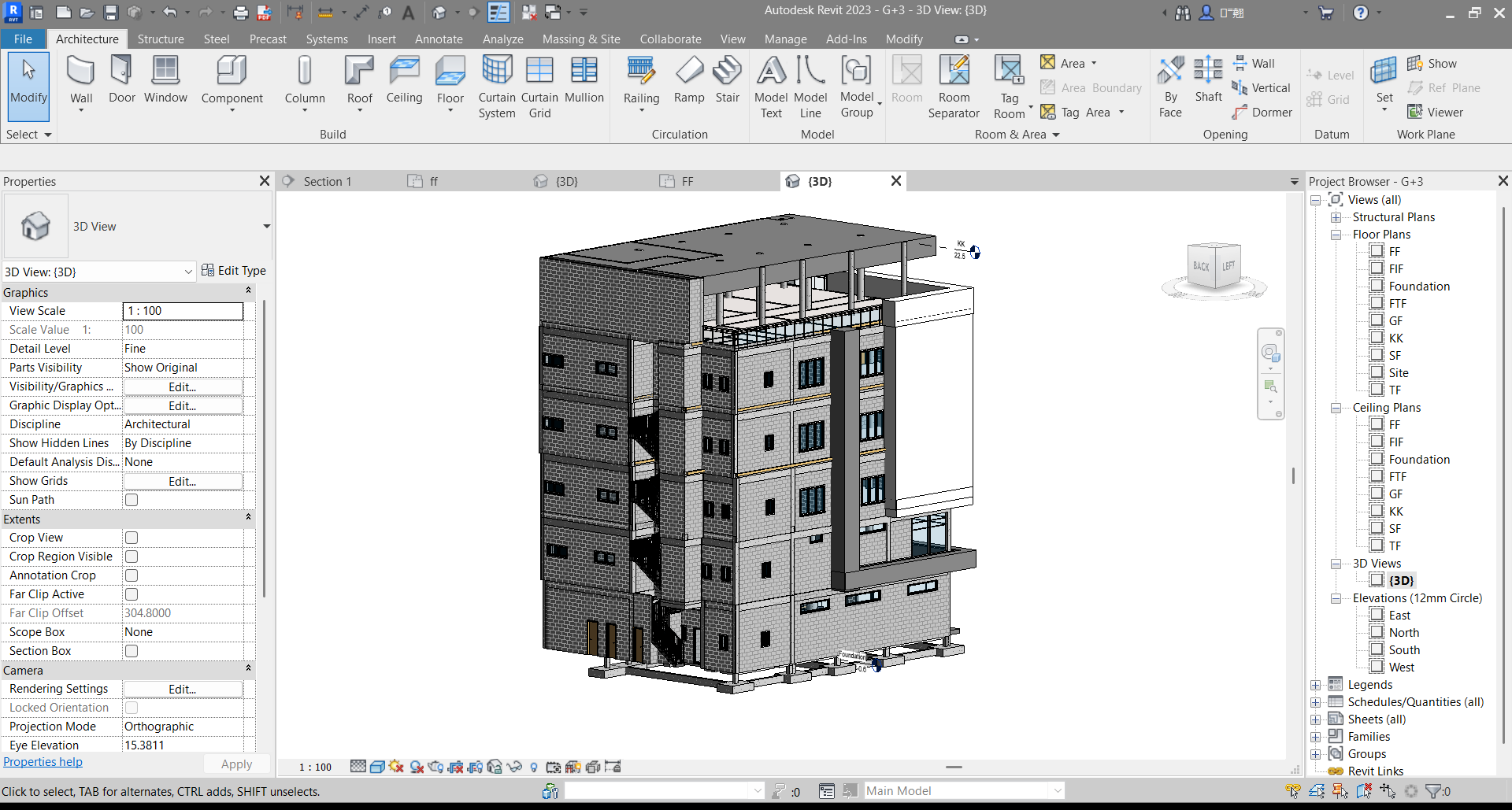The height and width of the screenshot is (810, 1512).
Task: Open the 3D View type selector dropdown
Action: coord(266,227)
